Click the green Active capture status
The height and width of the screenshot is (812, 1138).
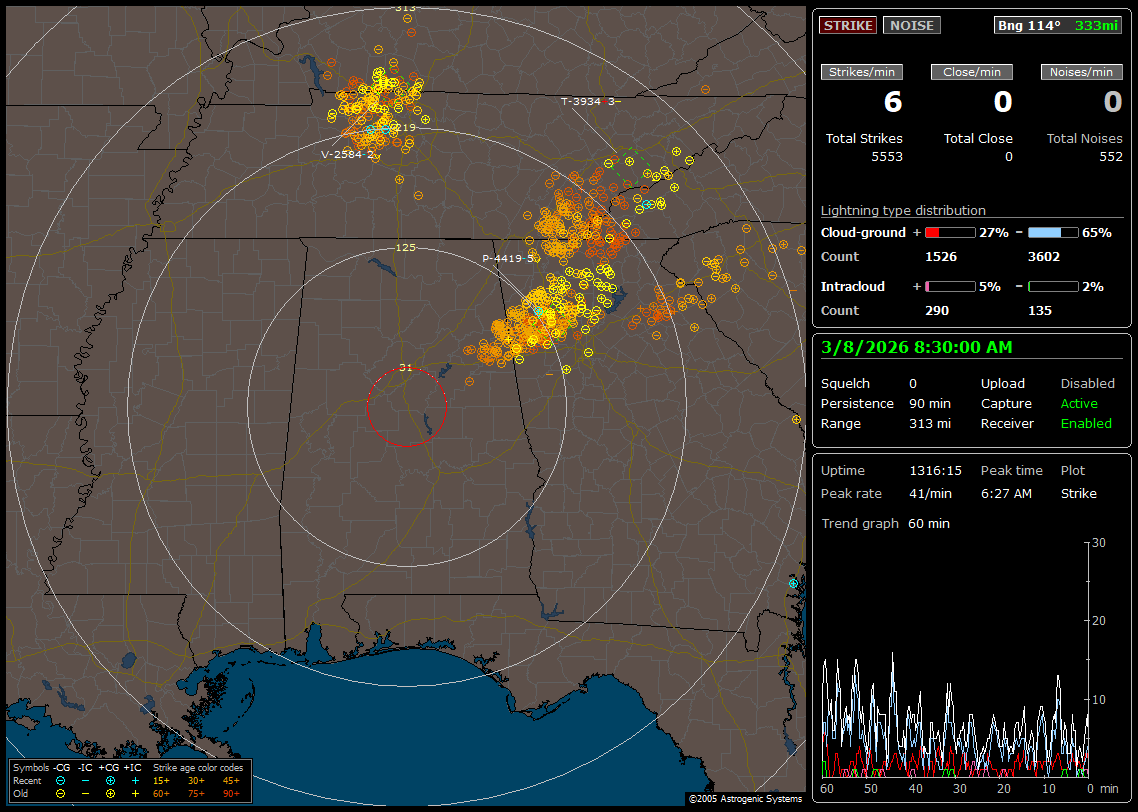coord(1079,404)
